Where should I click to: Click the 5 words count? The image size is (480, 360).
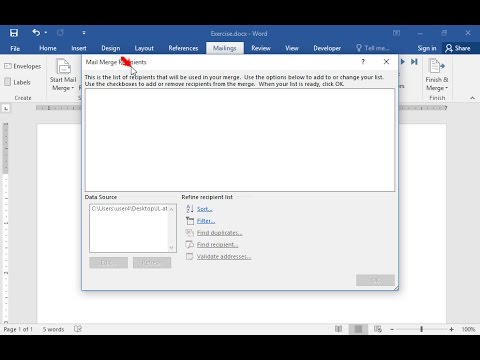[53, 329]
